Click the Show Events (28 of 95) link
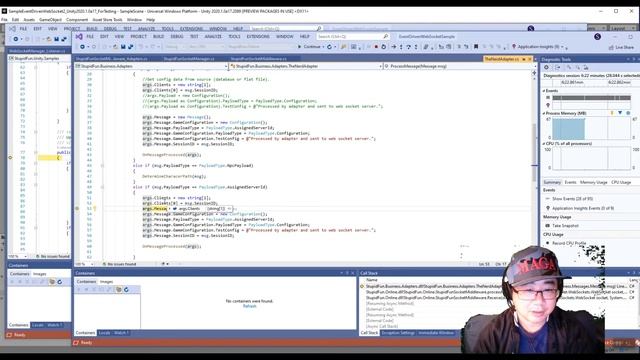 572,199
